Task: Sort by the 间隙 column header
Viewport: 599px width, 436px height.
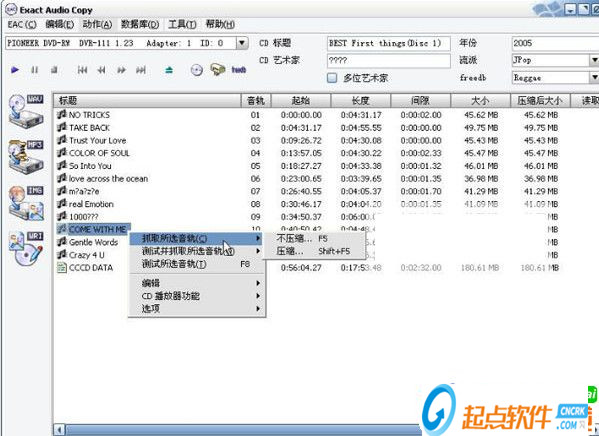Action: 421,101
